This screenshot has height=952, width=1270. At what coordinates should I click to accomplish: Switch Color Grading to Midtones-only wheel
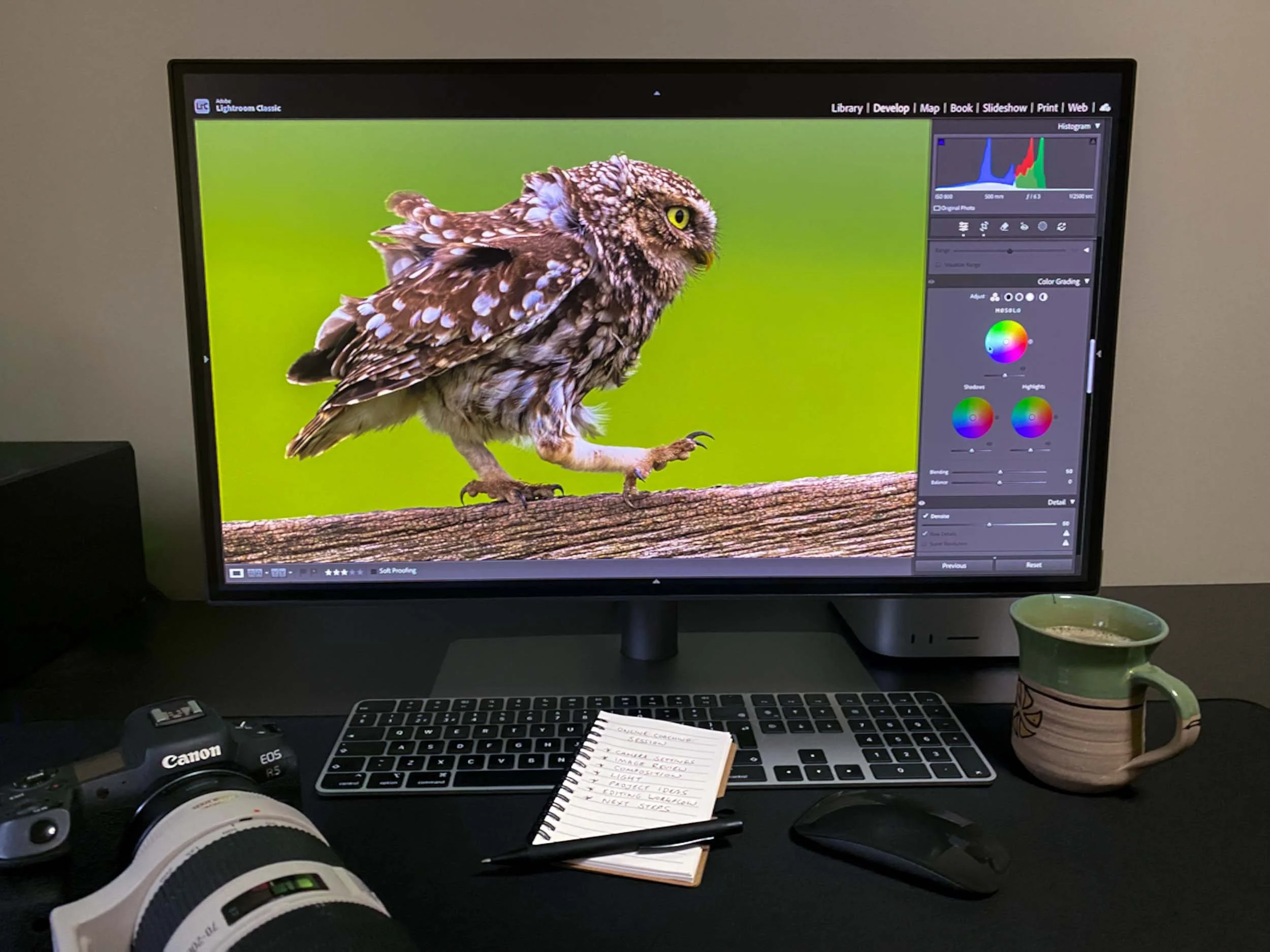(x=1019, y=297)
